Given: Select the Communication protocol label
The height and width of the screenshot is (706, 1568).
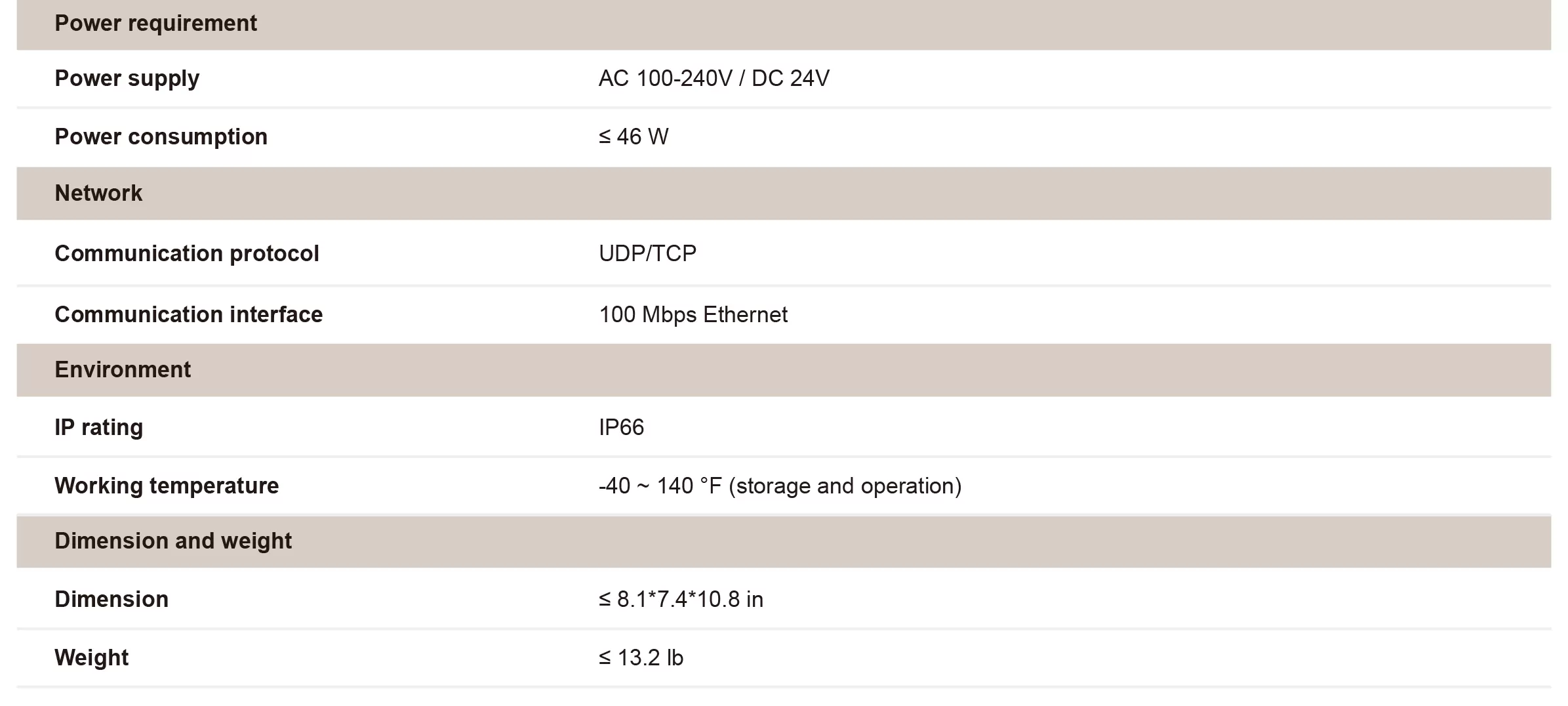Looking at the screenshot, I should 186,253.
